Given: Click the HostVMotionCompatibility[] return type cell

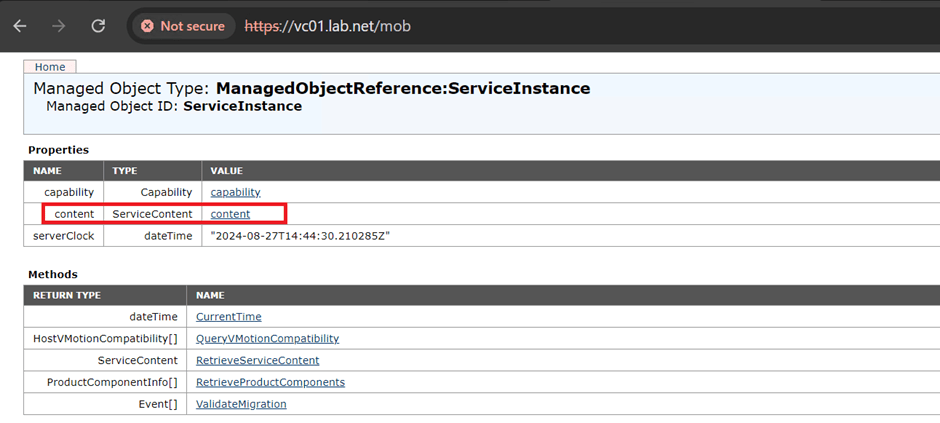Looking at the screenshot, I should (x=105, y=339).
